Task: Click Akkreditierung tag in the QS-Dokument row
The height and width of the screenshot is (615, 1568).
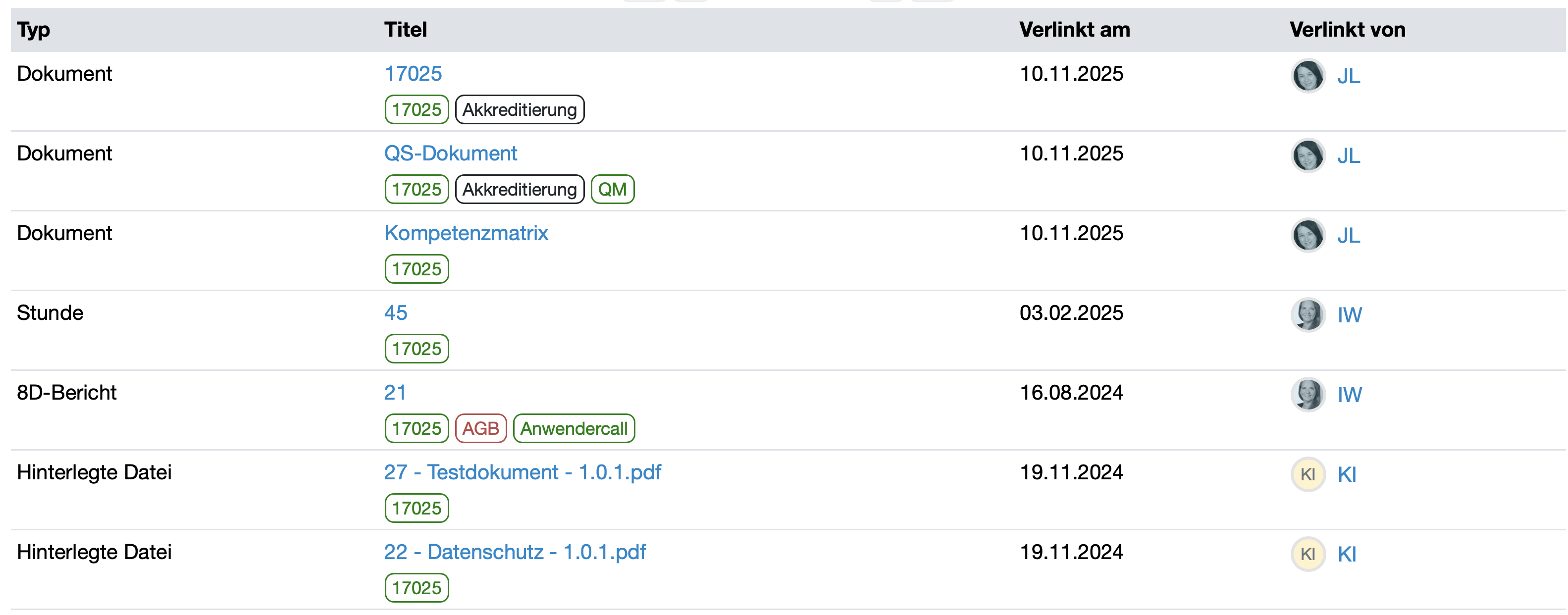Action: coord(519,189)
